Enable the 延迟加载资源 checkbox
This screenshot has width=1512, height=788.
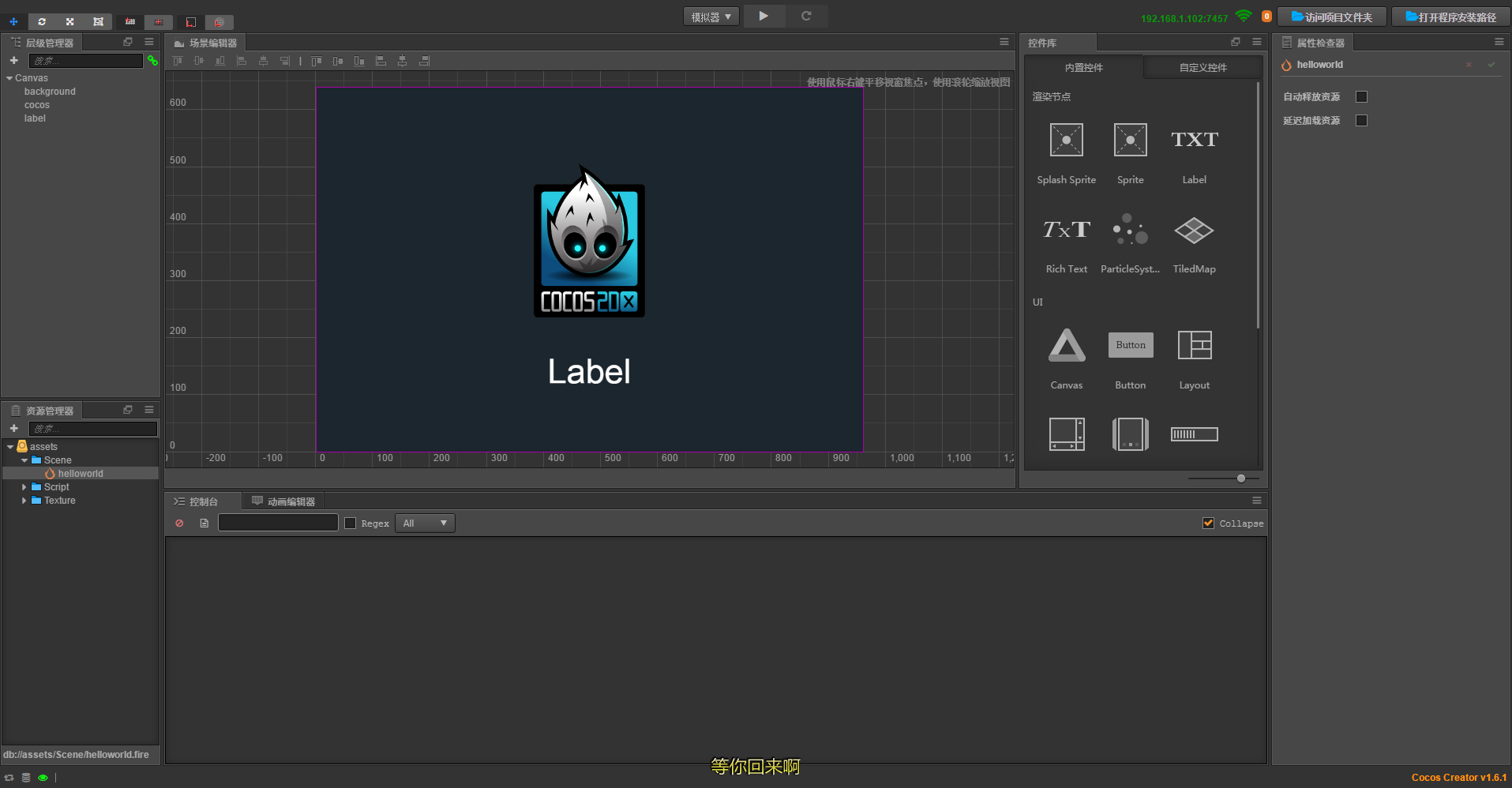[x=1361, y=121]
